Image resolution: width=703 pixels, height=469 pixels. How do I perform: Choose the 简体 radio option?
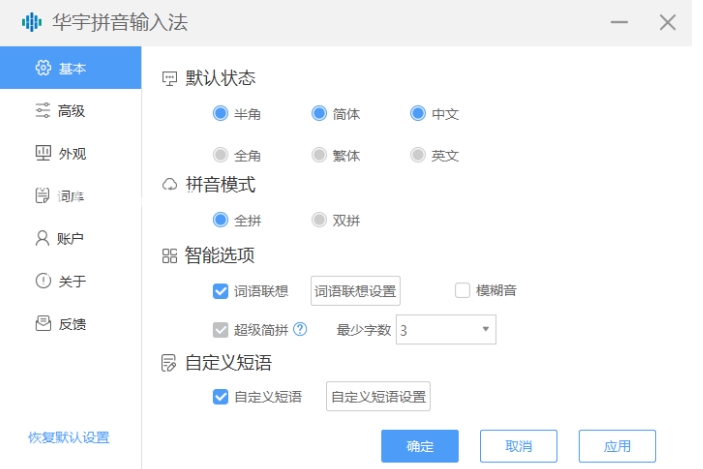click(319, 113)
